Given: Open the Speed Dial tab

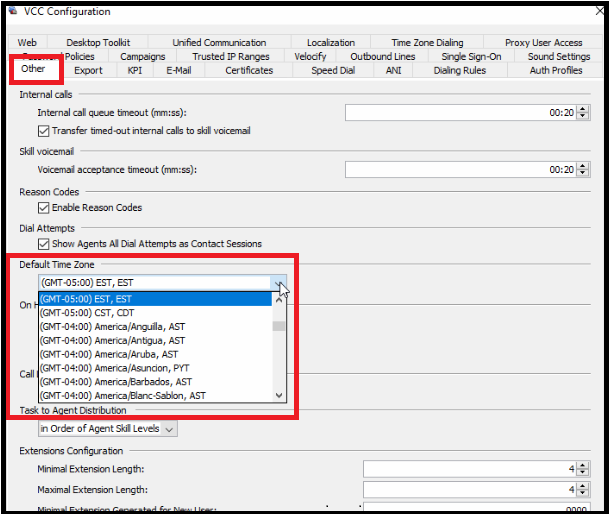Looking at the screenshot, I should point(333,70).
